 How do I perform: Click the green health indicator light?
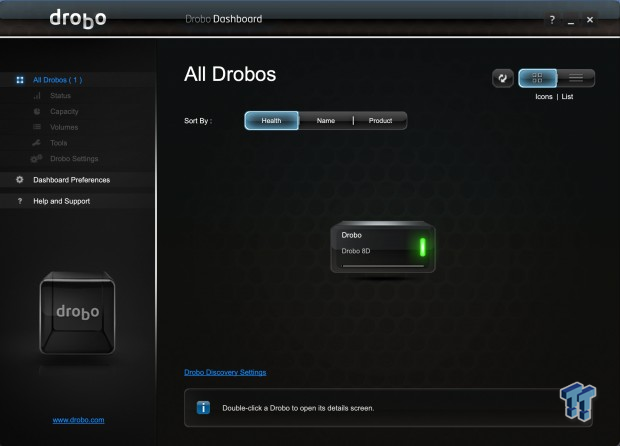pos(422,247)
